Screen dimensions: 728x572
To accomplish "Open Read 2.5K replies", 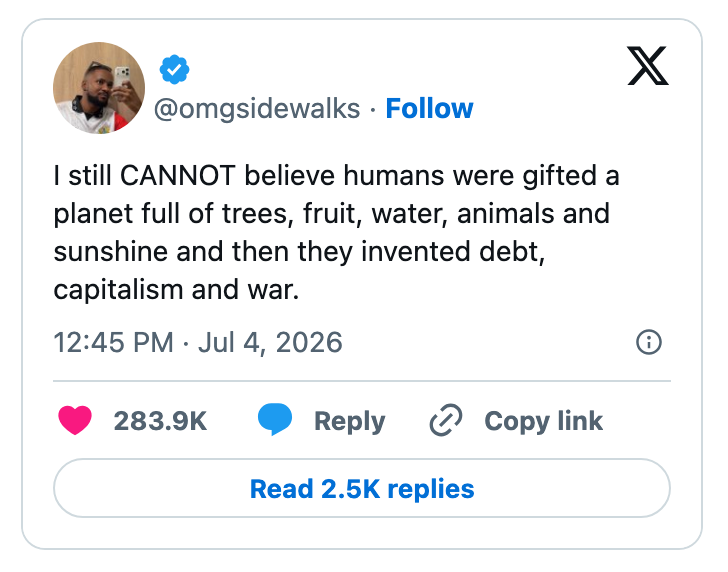I will pos(362,488).
